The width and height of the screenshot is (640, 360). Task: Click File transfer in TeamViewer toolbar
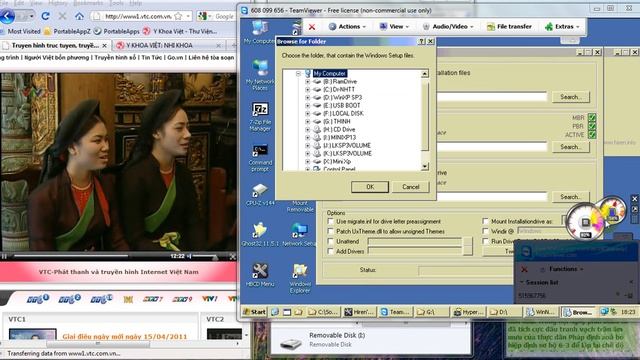509,27
